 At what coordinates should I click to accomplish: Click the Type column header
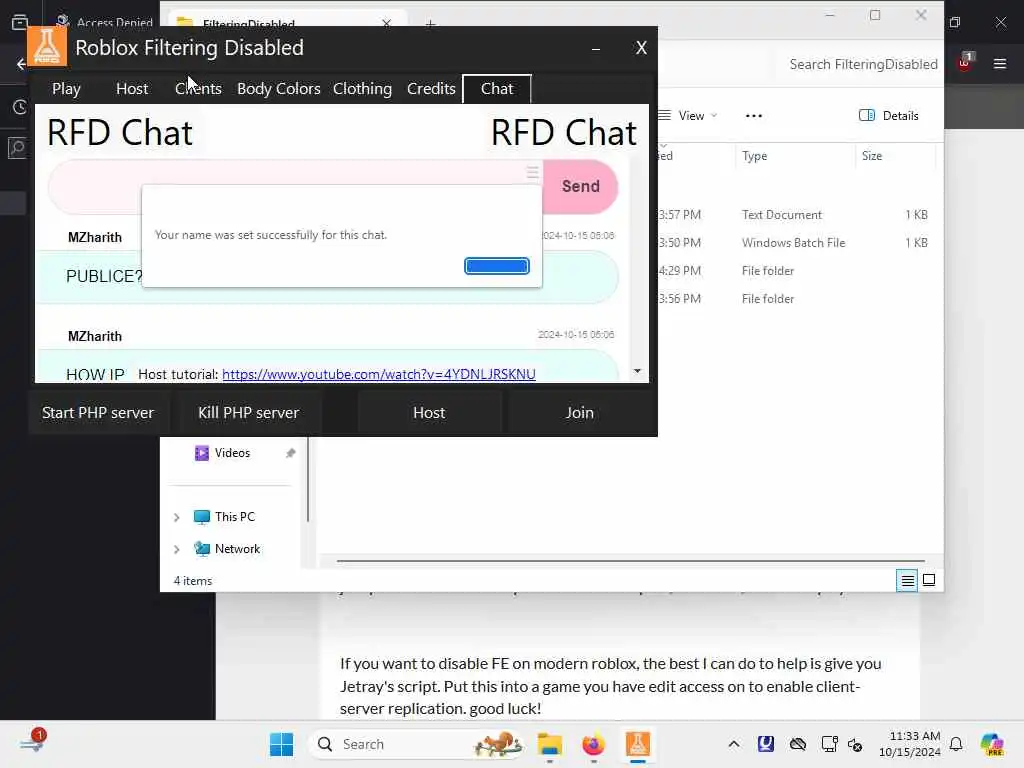(x=754, y=156)
